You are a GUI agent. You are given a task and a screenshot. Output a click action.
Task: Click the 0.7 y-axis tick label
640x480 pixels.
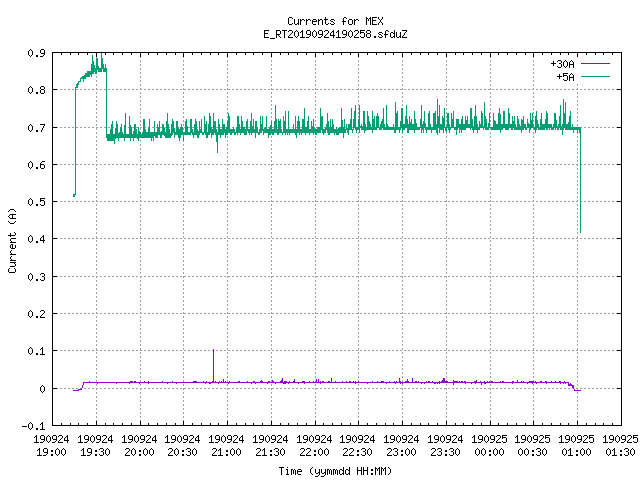click(36, 128)
